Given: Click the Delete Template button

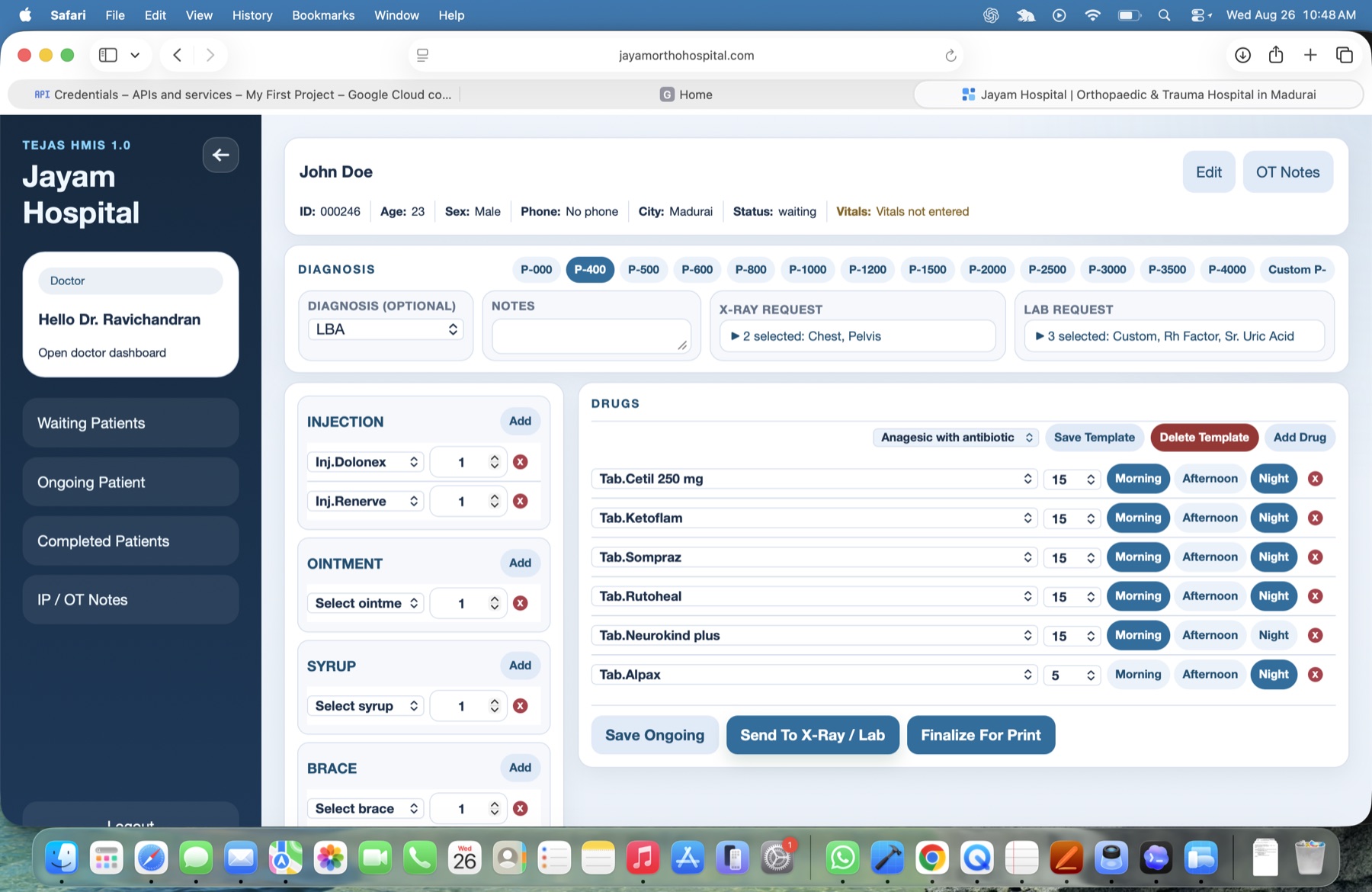Looking at the screenshot, I should click(x=1204, y=438).
